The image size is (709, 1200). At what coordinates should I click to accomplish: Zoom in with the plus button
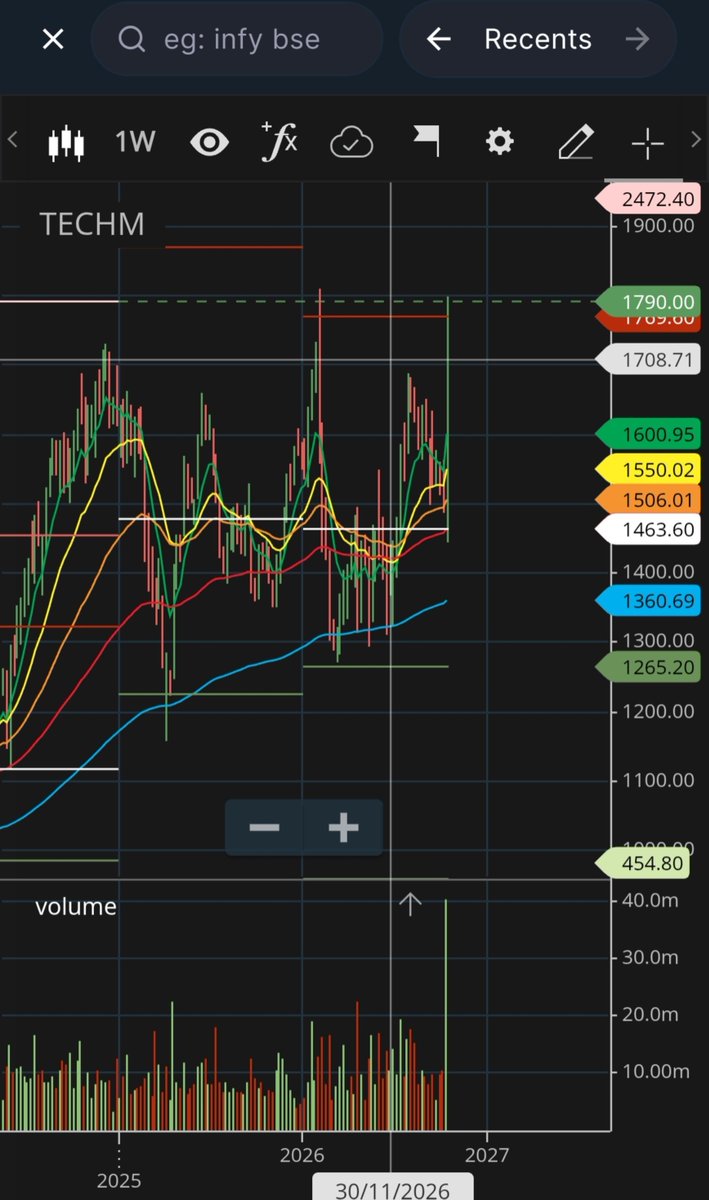coord(343,828)
